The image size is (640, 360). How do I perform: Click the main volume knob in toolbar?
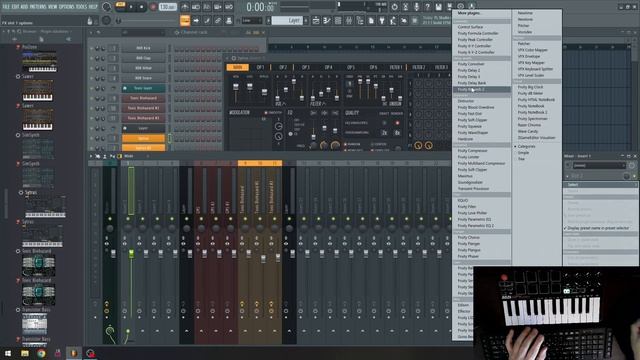coord(107,7)
